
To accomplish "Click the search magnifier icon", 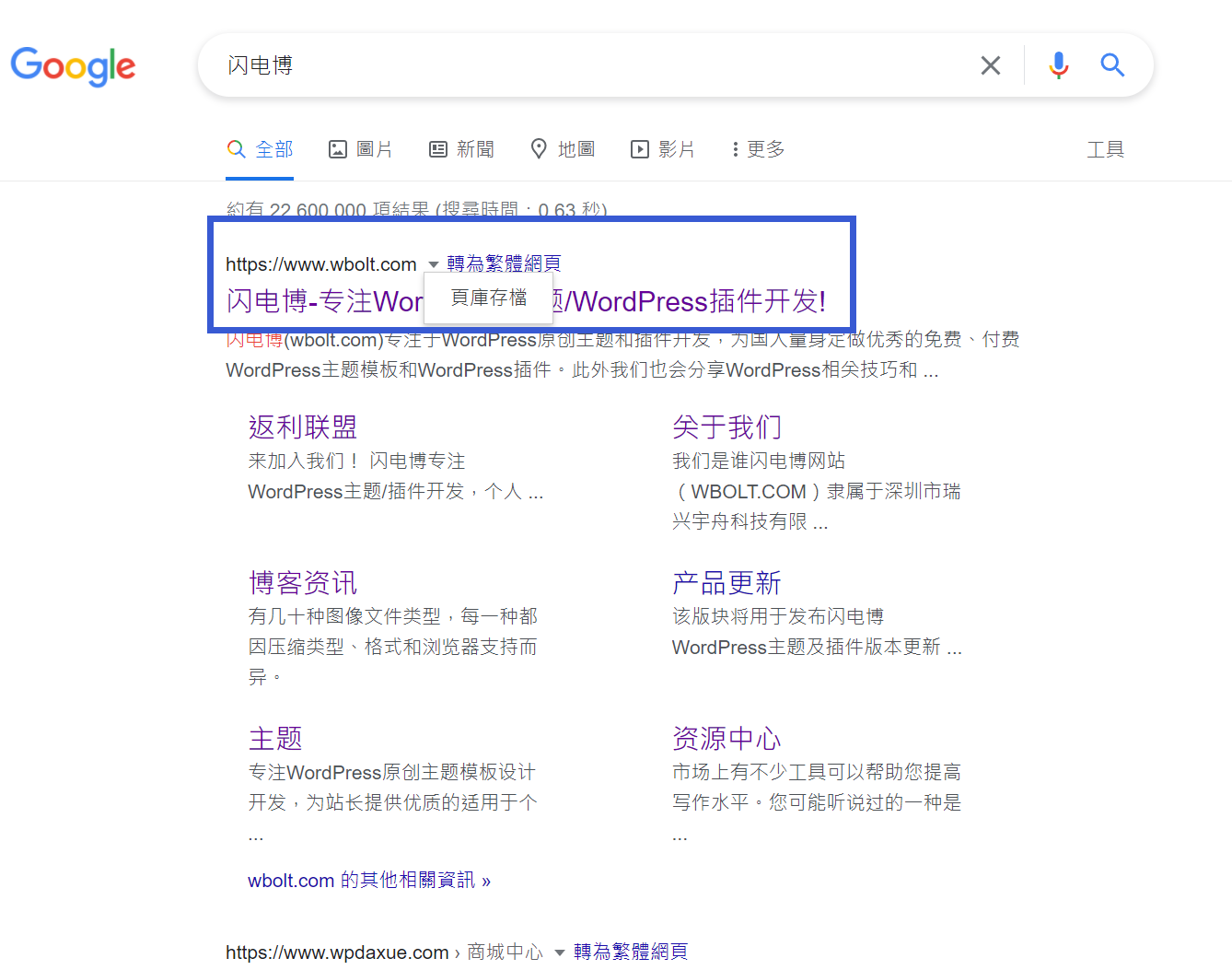I will [1111, 64].
